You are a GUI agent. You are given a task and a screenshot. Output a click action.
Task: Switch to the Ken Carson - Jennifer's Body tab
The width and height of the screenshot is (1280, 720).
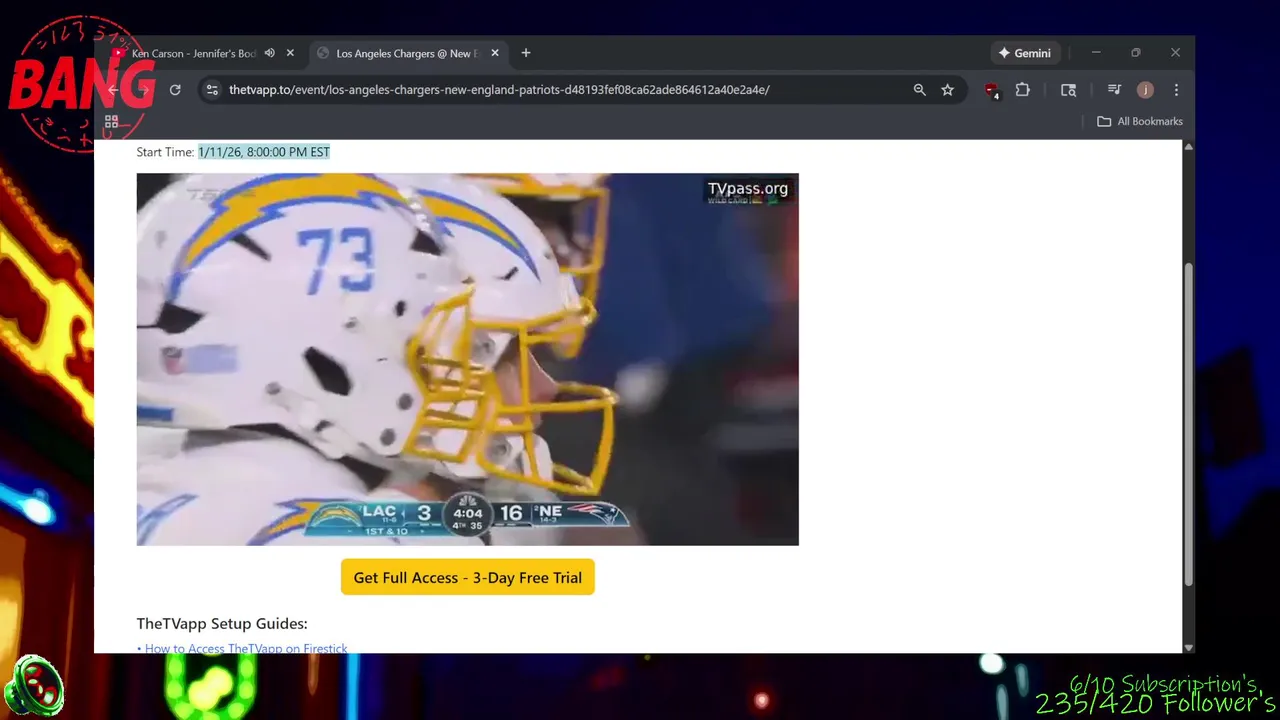point(193,53)
